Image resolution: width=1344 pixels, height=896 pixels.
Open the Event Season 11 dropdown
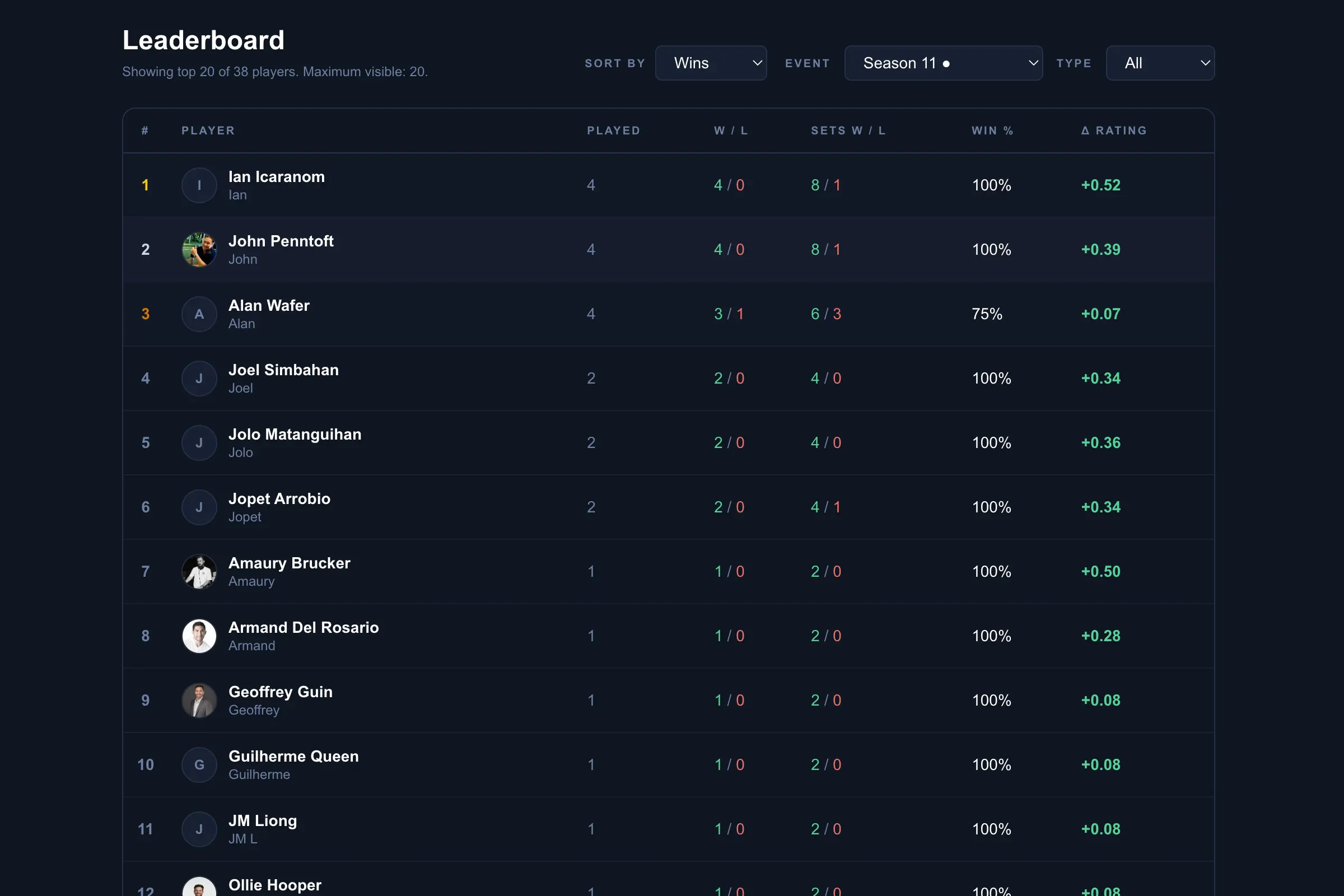tap(944, 63)
